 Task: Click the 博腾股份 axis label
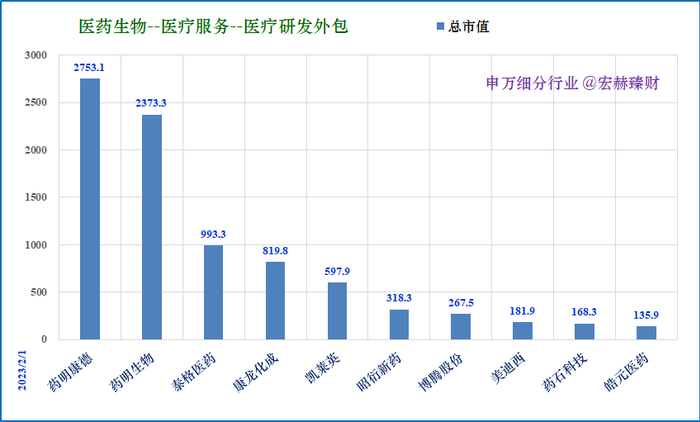(441, 372)
